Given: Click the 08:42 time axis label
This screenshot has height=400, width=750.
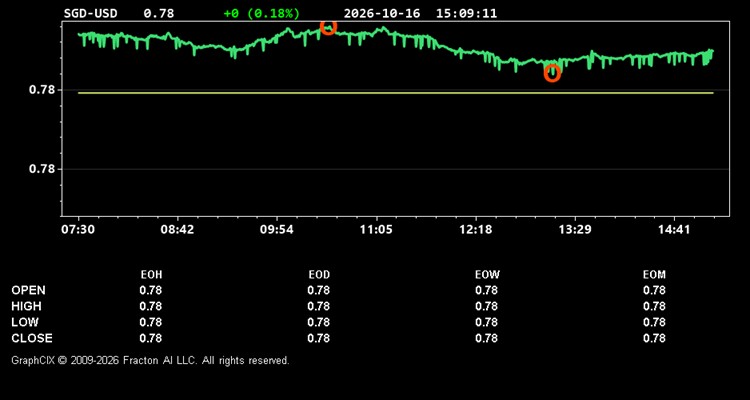Looking at the screenshot, I should click(x=177, y=230).
